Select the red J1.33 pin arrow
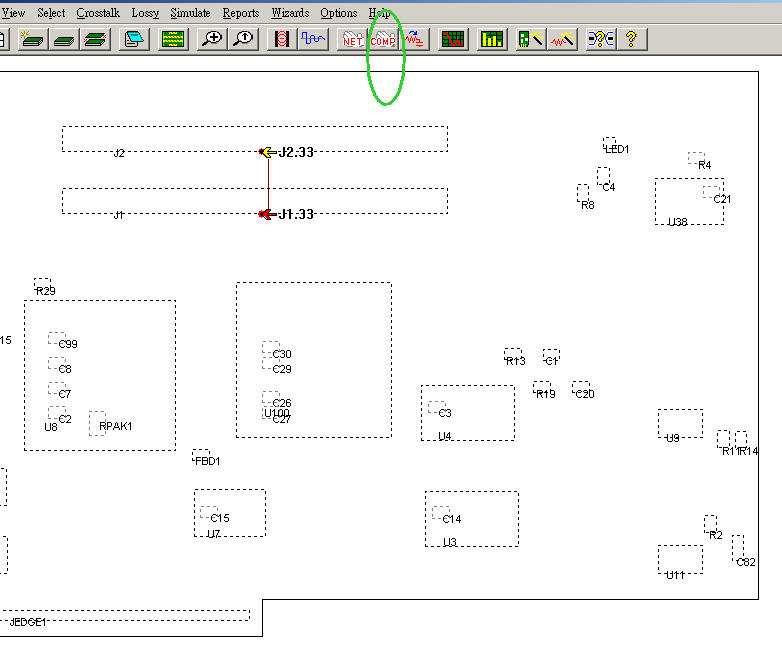 268,214
